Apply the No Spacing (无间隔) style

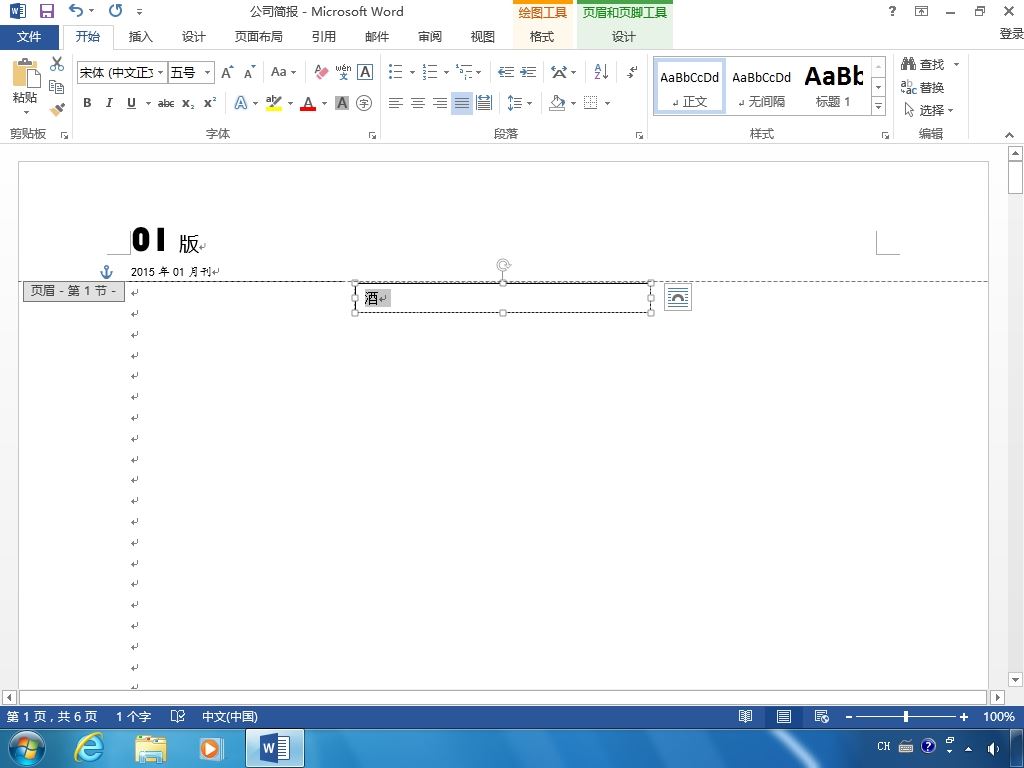click(x=761, y=87)
